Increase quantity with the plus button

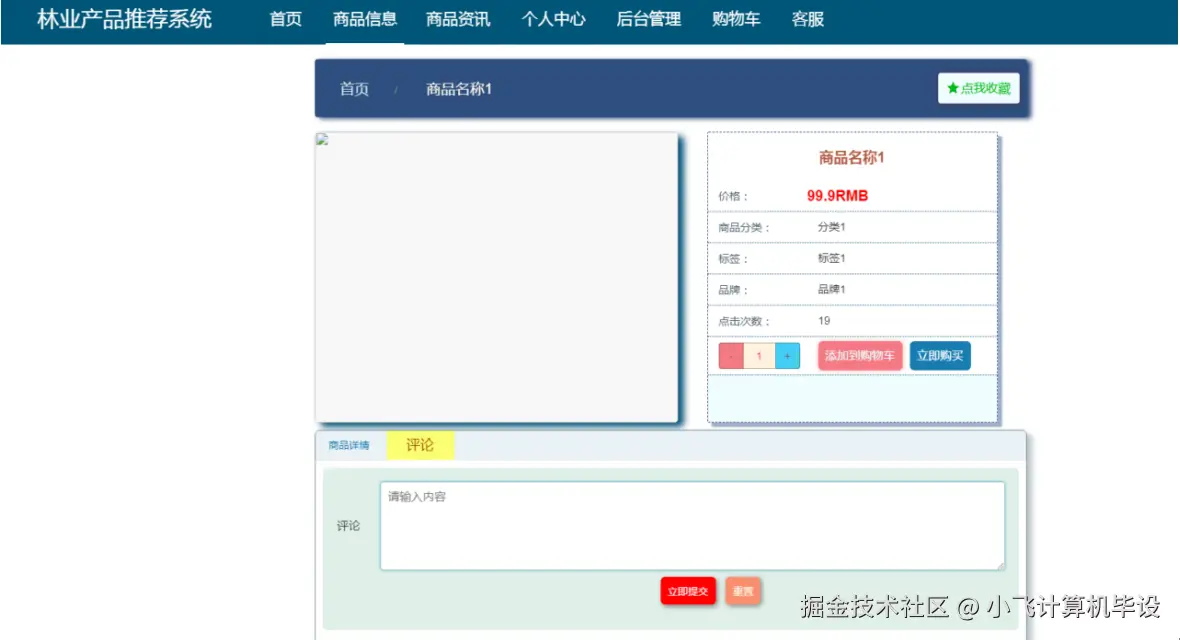(787, 355)
